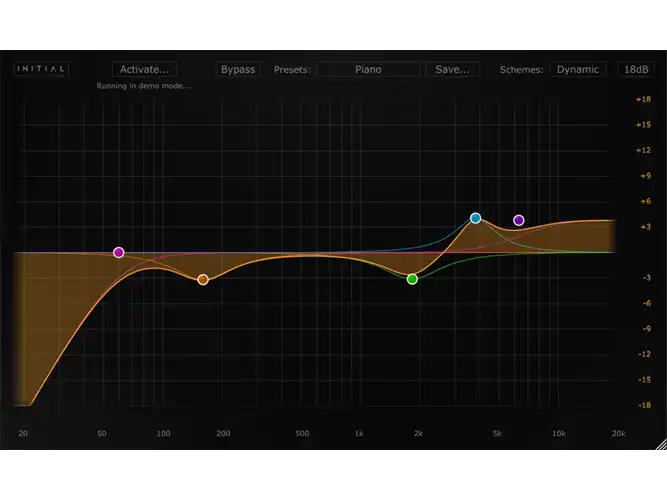The image size is (667, 500).
Task: Click the Save... preset button
Action: (x=453, y=69)
